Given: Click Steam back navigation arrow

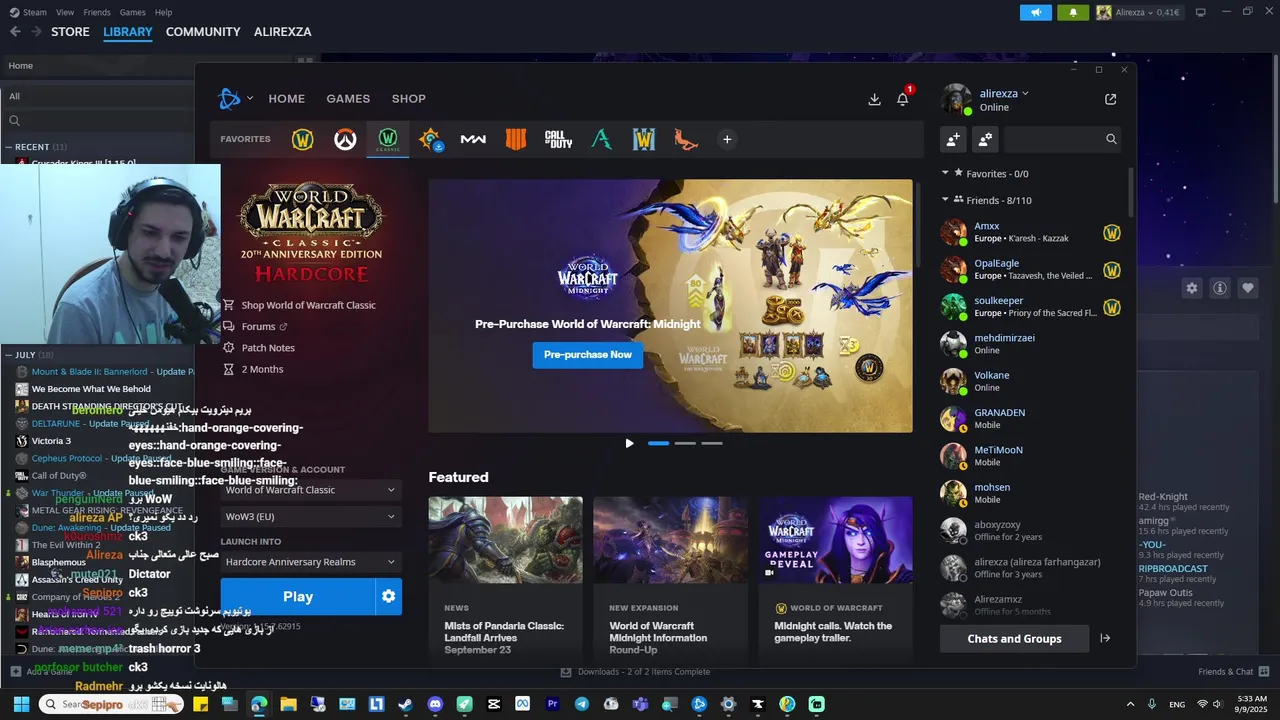Looking at the screenshot, I should point(15,31).
